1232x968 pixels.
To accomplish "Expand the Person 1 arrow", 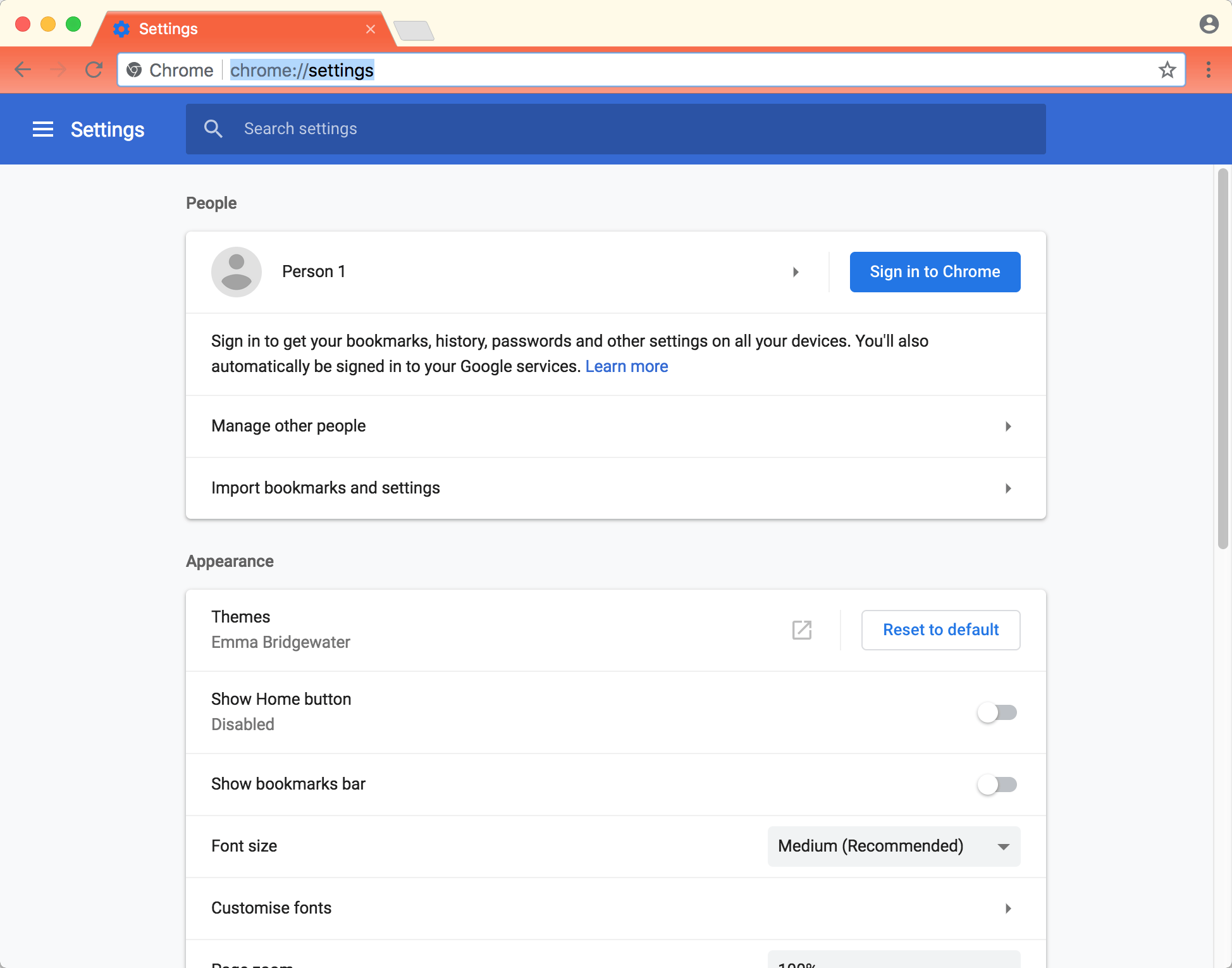I will [796, 272].
